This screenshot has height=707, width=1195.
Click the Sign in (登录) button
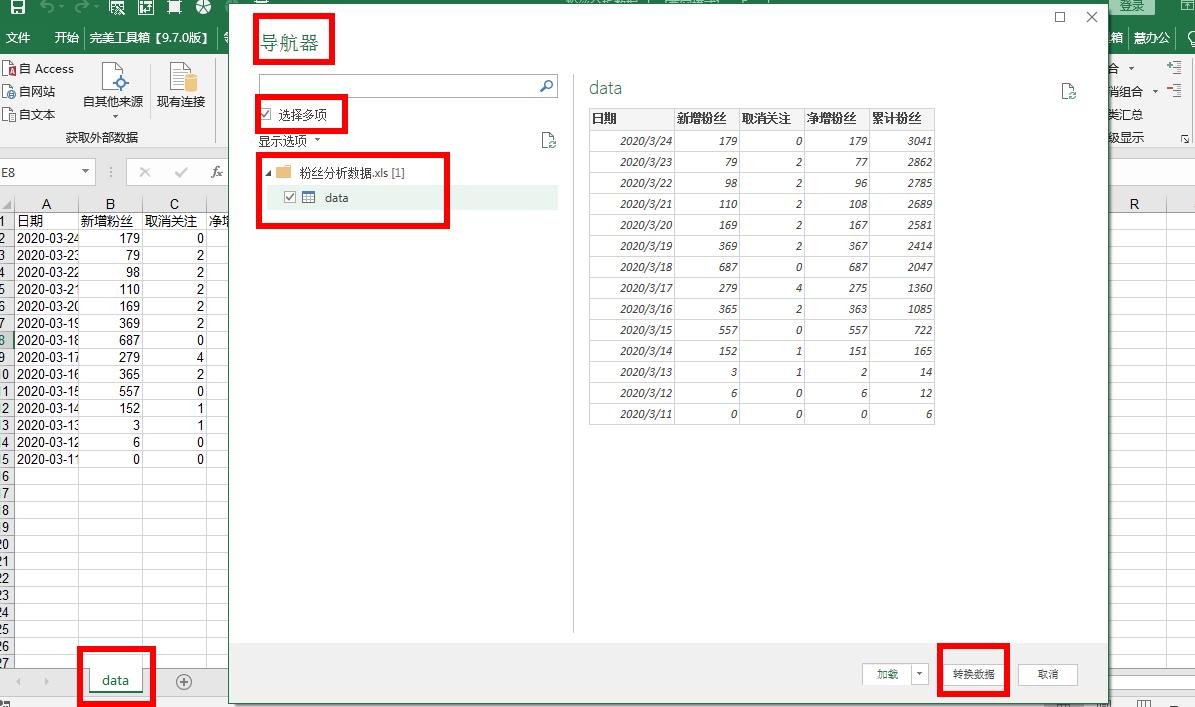tap(1132, 6)
